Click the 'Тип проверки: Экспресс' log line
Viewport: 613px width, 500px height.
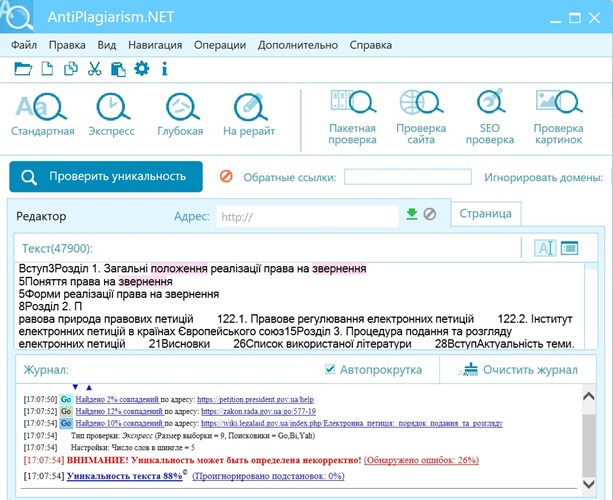point(193,435)
